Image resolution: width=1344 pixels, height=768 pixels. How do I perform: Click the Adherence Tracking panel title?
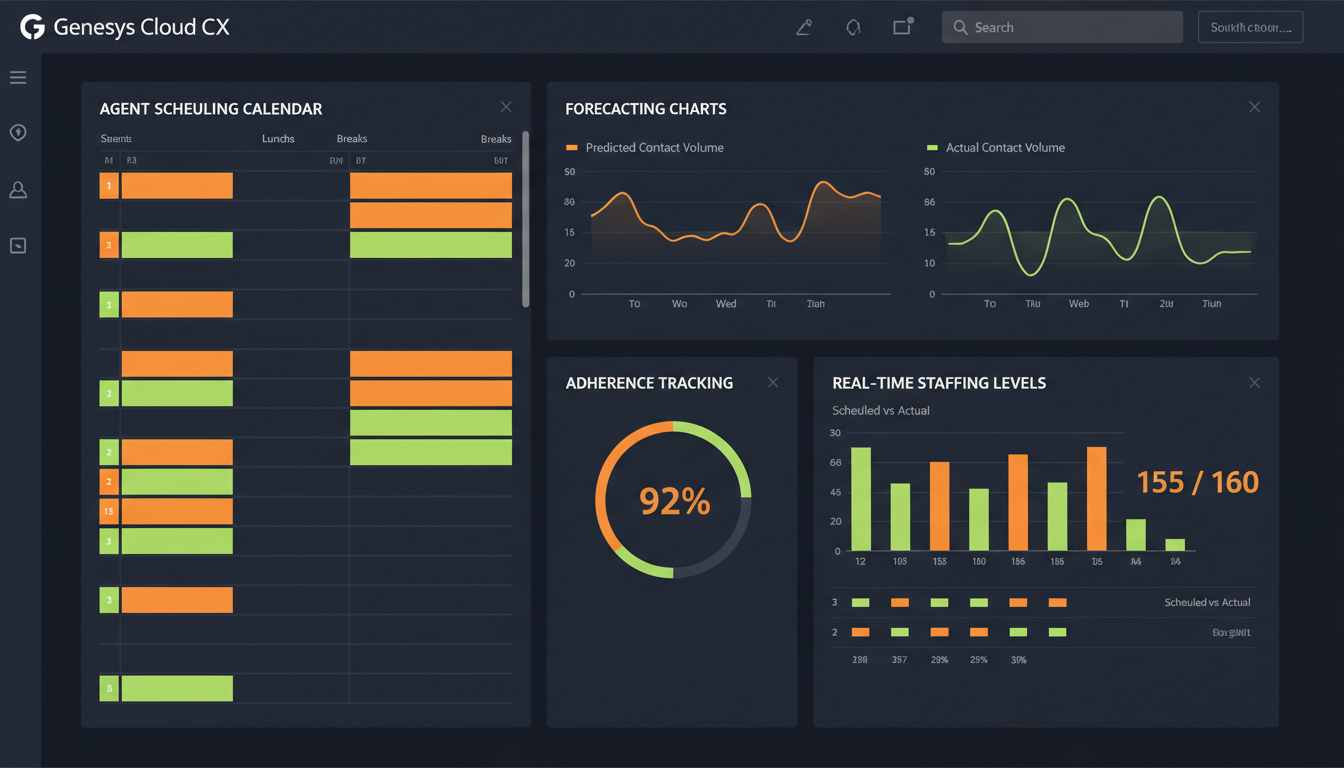649,383
